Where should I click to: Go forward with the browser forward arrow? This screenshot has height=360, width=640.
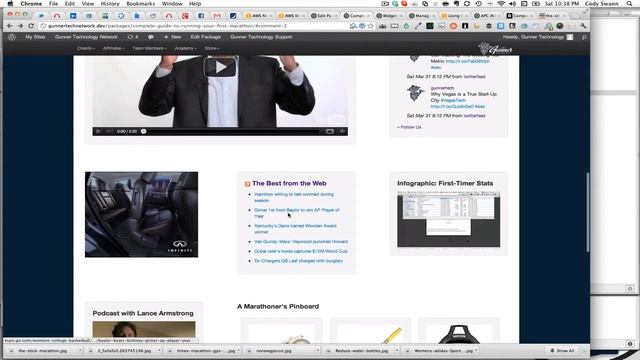20,26
